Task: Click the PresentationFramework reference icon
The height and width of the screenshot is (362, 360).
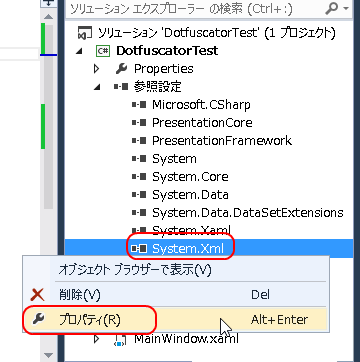Action: click(139, 141)
